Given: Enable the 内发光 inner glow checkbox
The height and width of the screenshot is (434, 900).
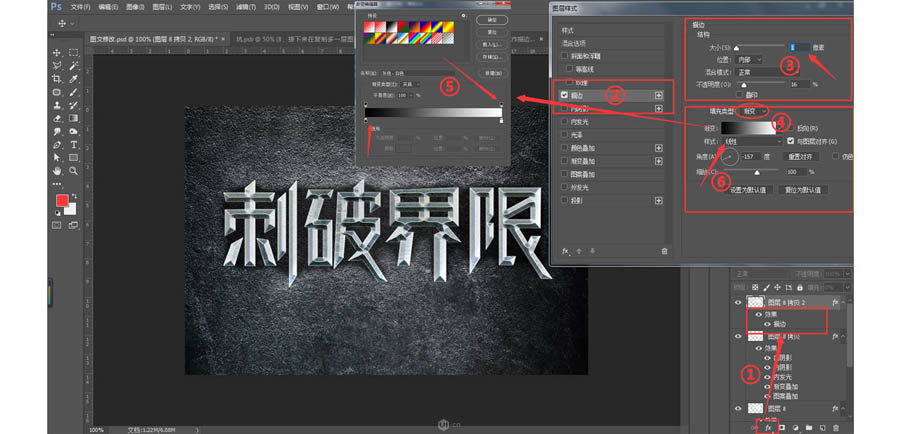Looking at the screenshot, I should click(565, 122).
